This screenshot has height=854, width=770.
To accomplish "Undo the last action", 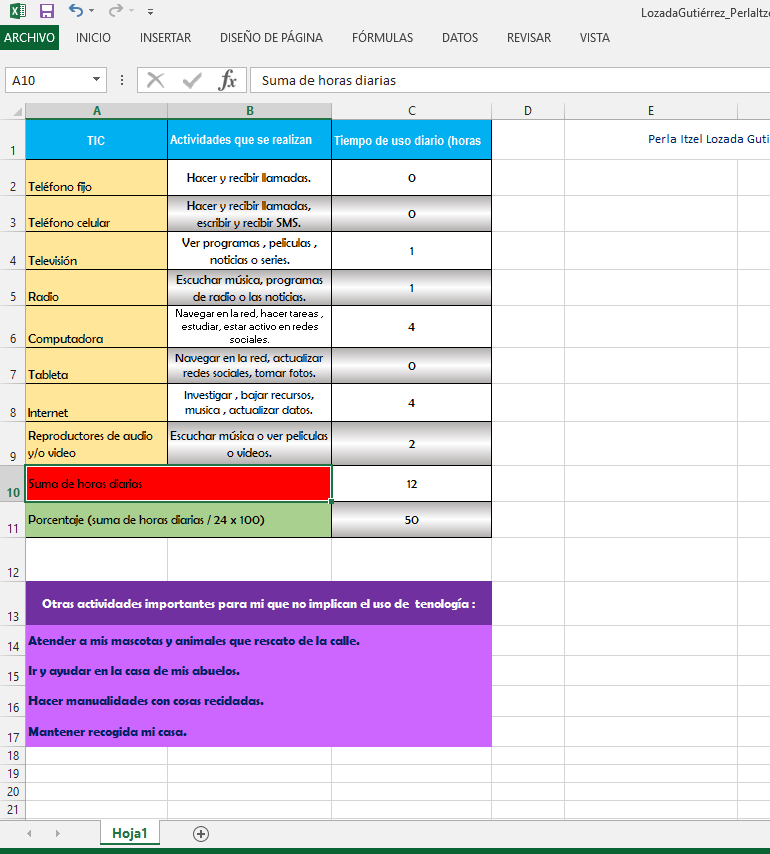I will click(76, 10).
